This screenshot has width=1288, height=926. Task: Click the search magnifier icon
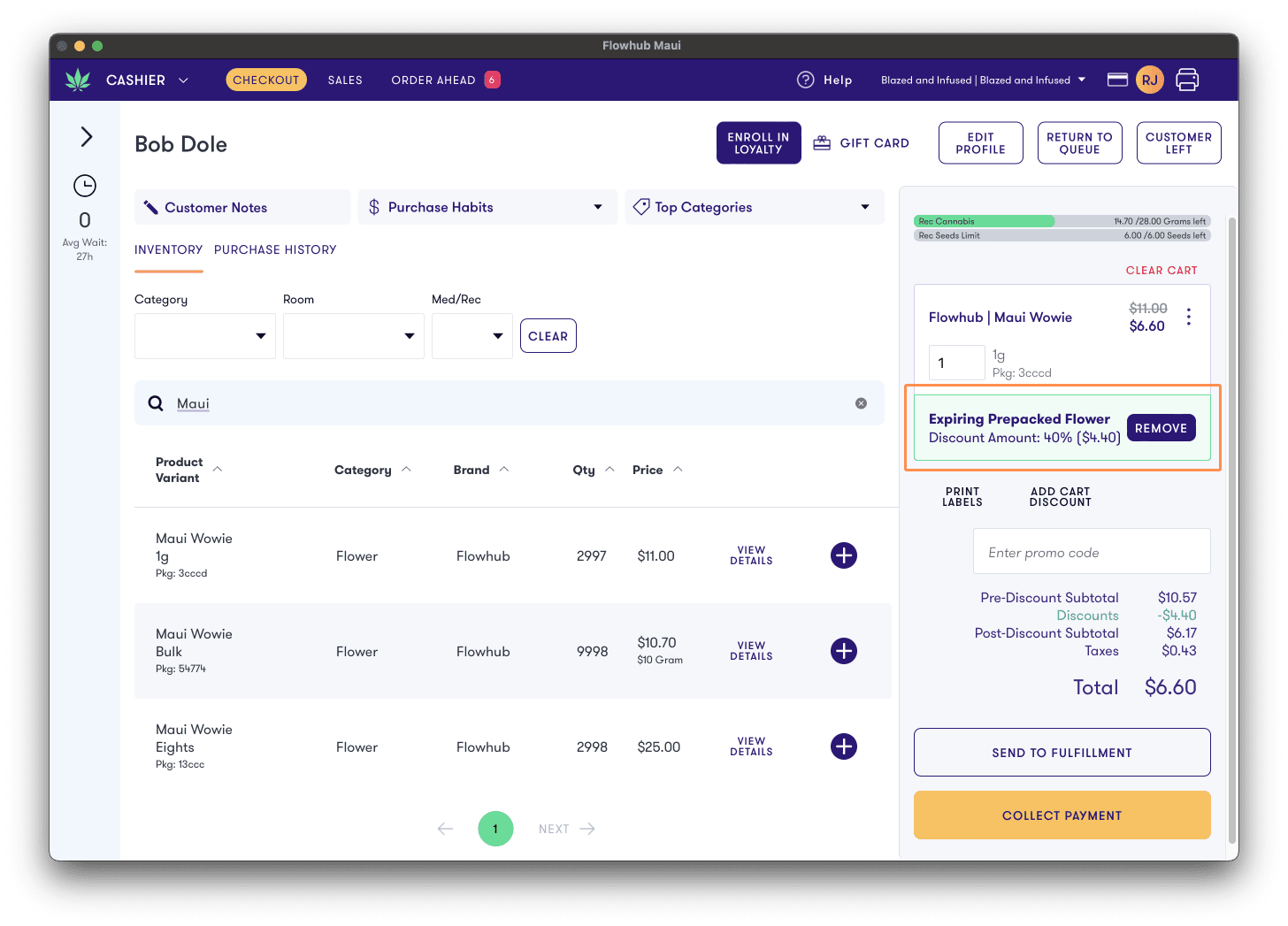tap(156, 403)
